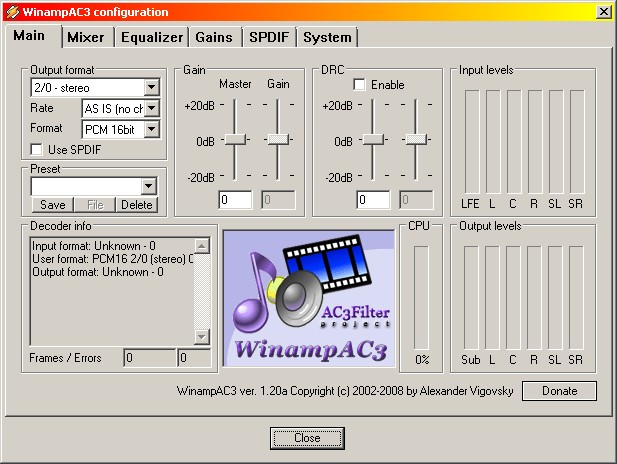Go to the SPDIF tab
617x464 pixels.
pyautogui.click(x=269, y=37)
